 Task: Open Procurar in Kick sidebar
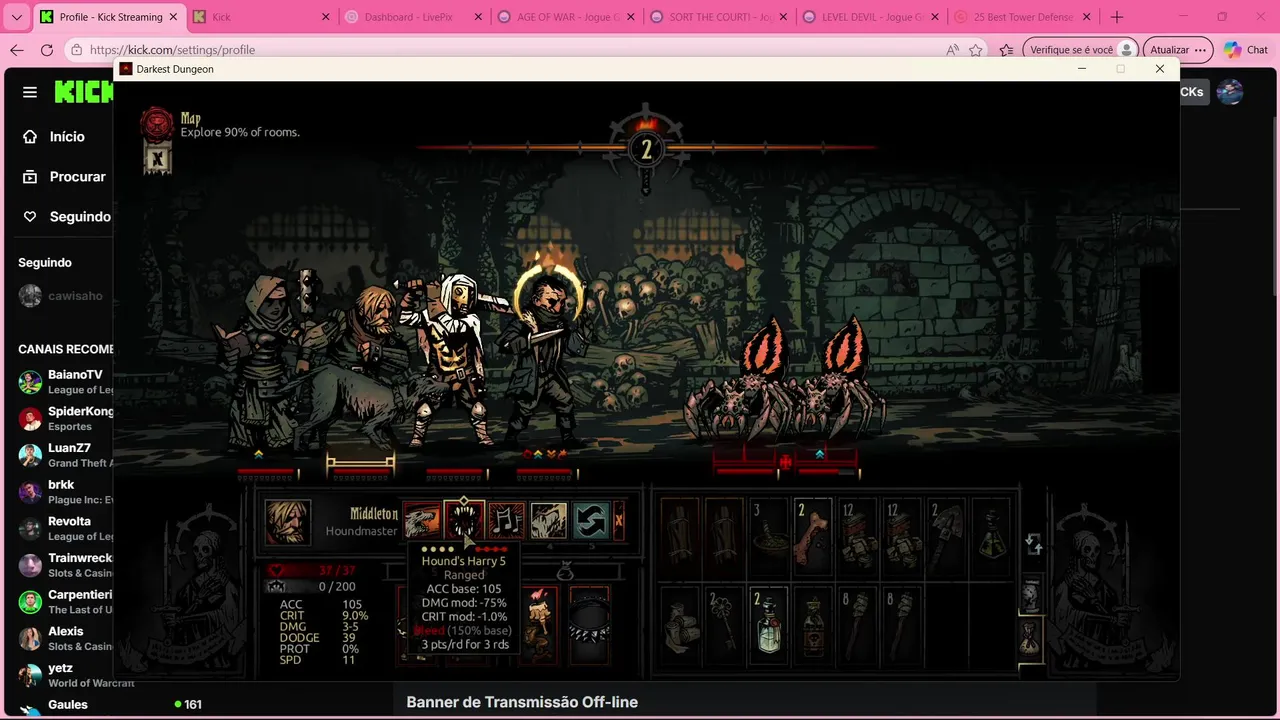tap(65, 176)
